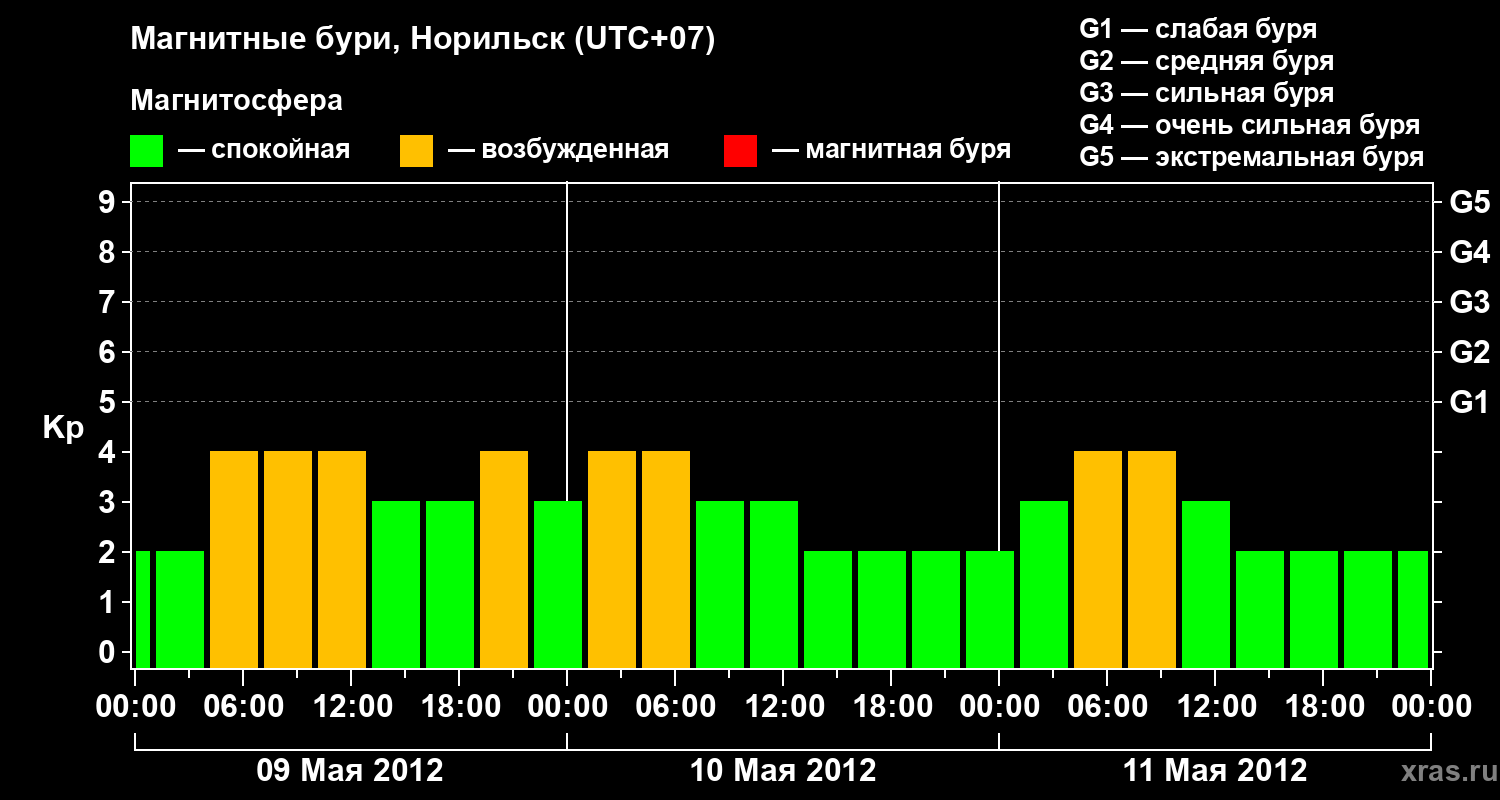Click the orange bar over 06:00 on 11 Мая
The height and width of the screenshot is (800, 1500).
pyautogui.click(x=1098, y=559)
